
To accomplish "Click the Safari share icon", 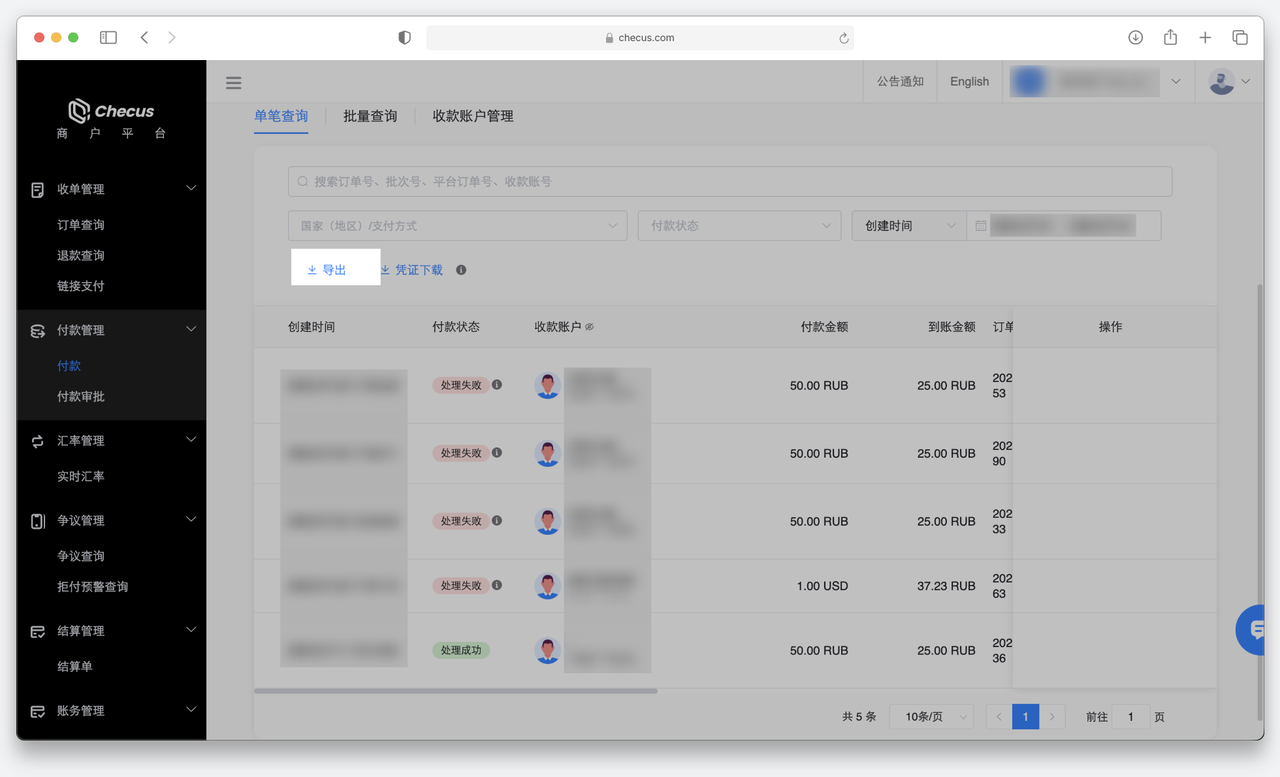I will coord(1170,38).
